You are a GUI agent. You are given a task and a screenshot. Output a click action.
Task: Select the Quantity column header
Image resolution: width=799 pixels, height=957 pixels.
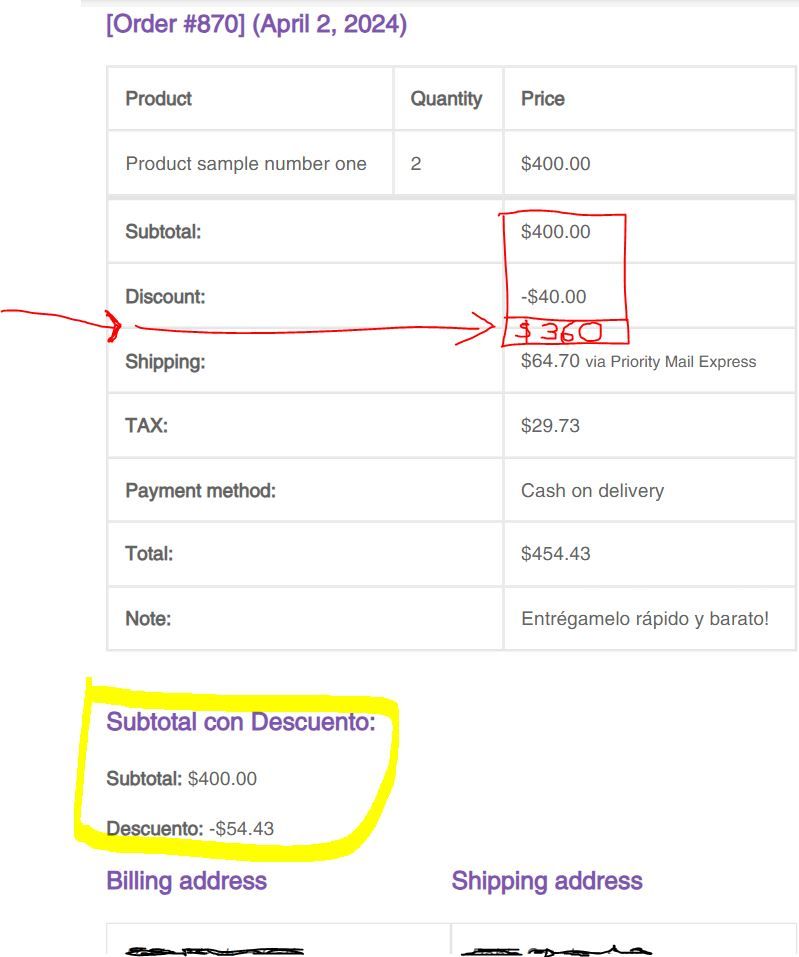click(446, 98)
